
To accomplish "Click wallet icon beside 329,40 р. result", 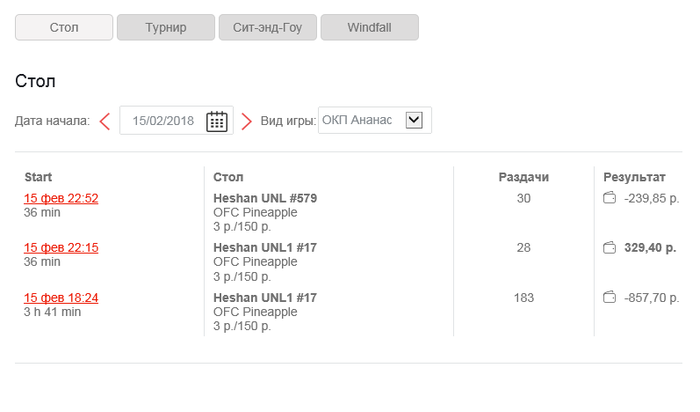I will tap(609, 247).
